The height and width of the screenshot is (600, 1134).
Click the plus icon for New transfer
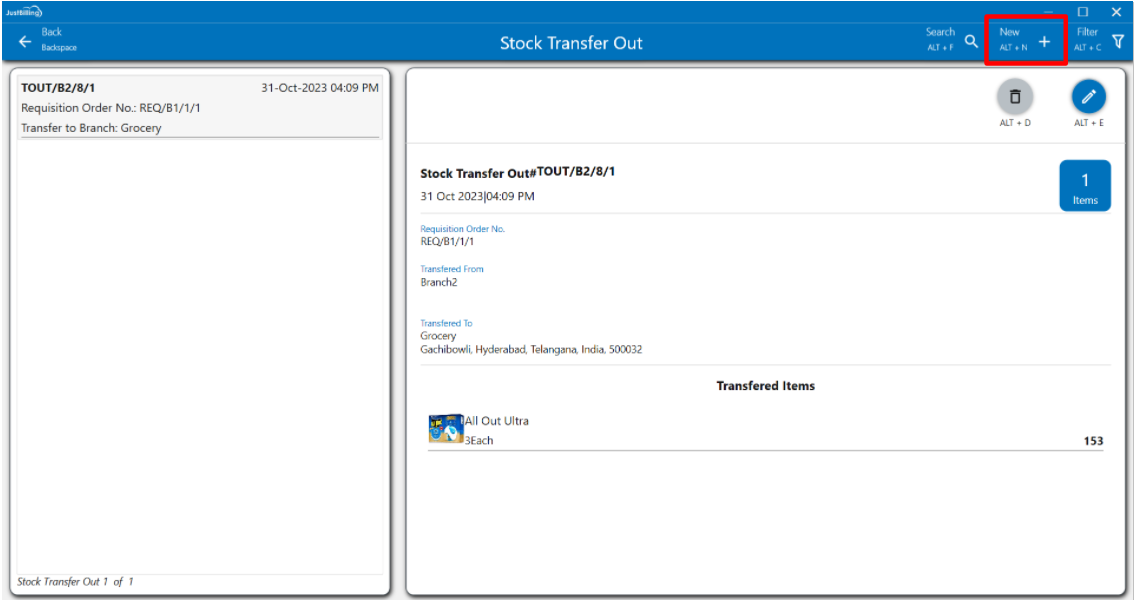pos(1044,42)
